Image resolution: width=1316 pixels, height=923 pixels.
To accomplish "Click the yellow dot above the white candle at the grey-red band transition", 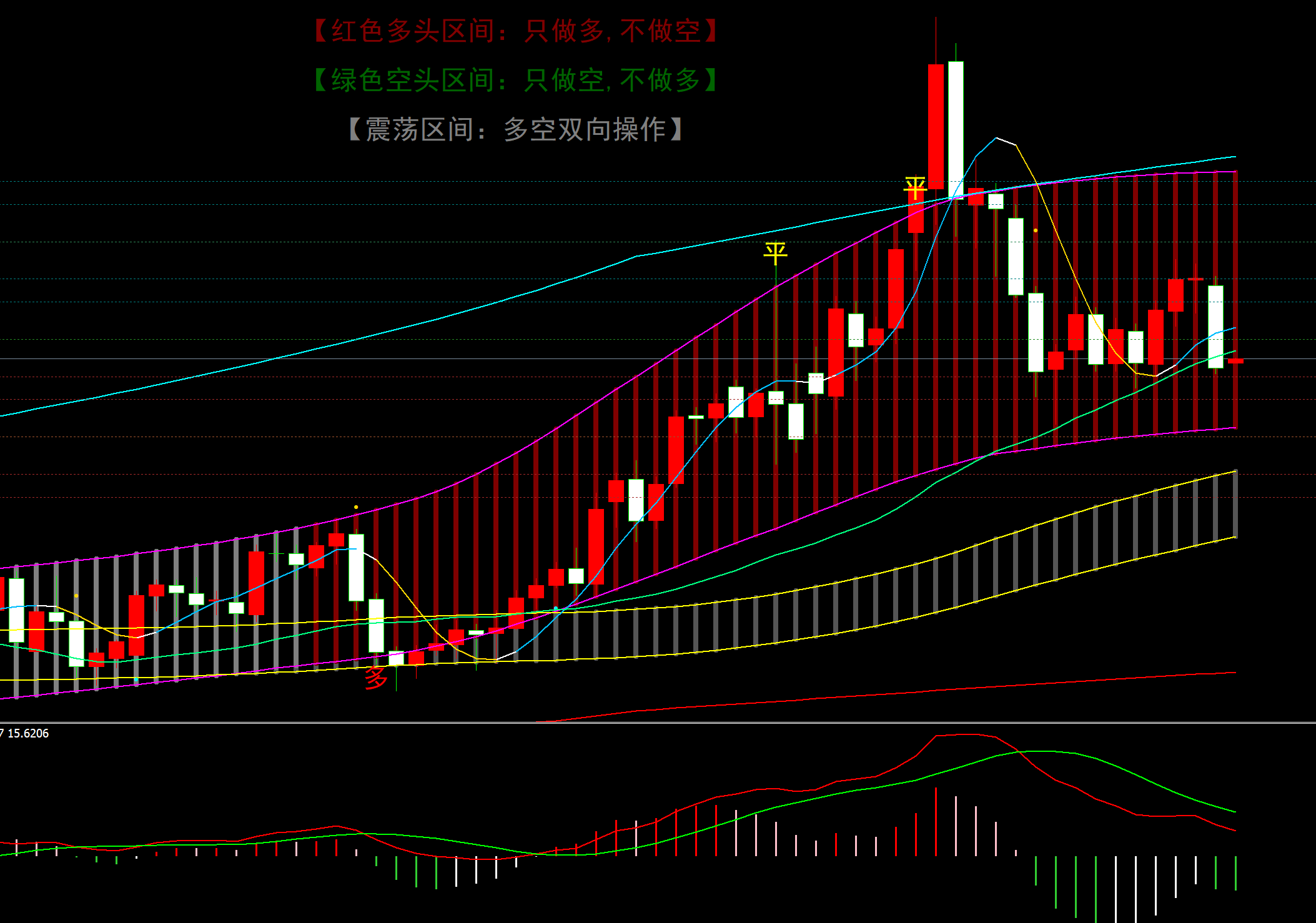I will click(356, 507).
